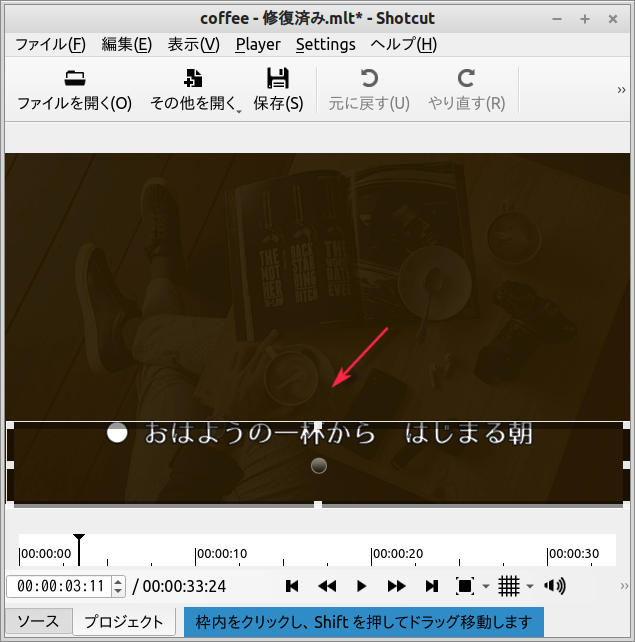Skip to the start of the clip
The width and height of the screenshot is (635, 642).
[292, 586]
